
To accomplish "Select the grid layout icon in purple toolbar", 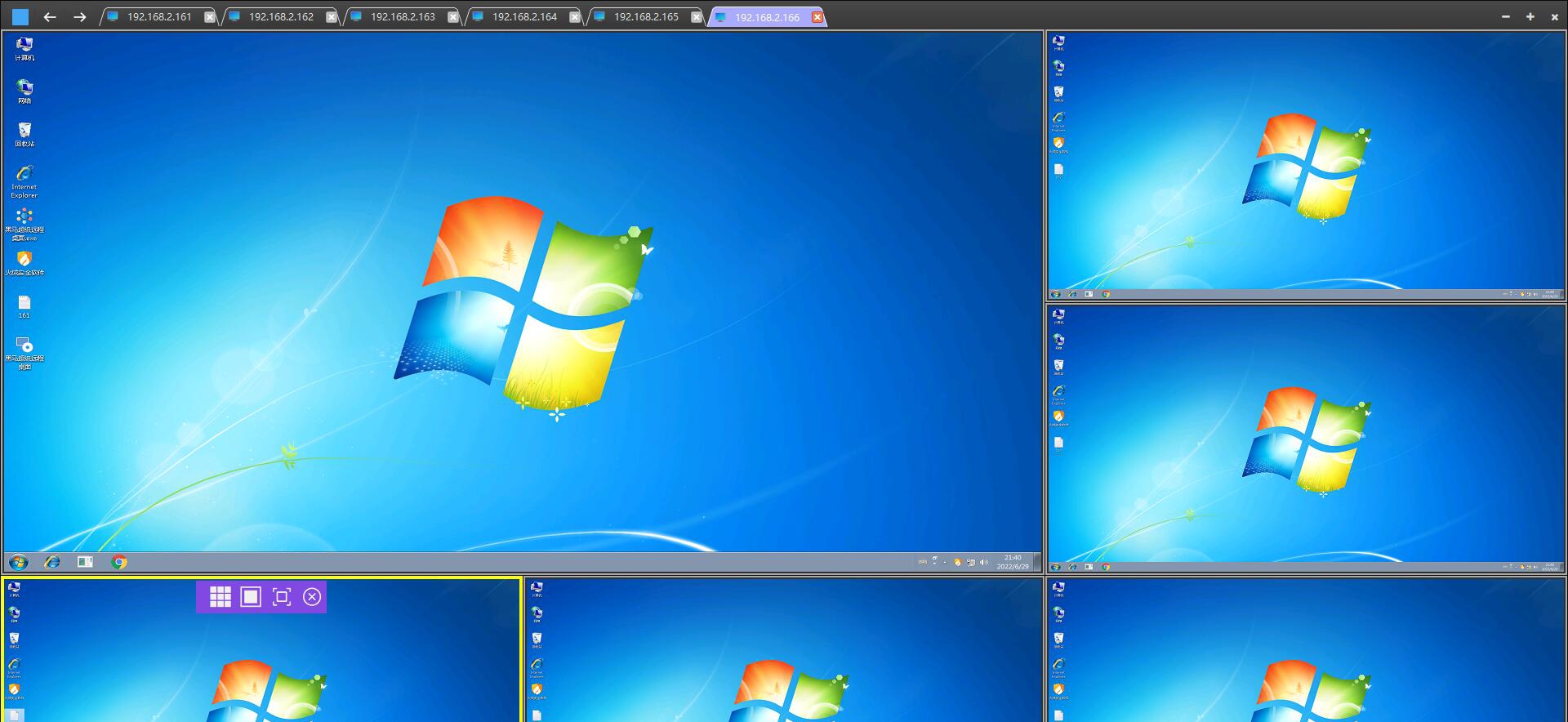I will pos(220,597).
